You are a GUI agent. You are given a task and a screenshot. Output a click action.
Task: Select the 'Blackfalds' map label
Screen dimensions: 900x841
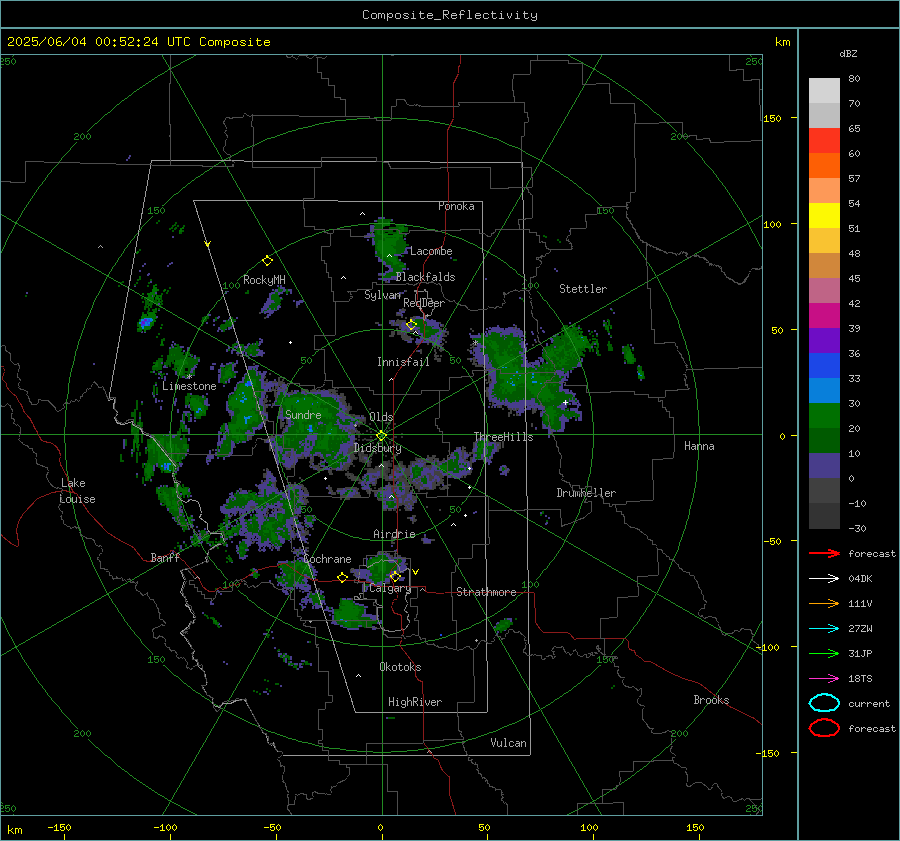(425, 277)
